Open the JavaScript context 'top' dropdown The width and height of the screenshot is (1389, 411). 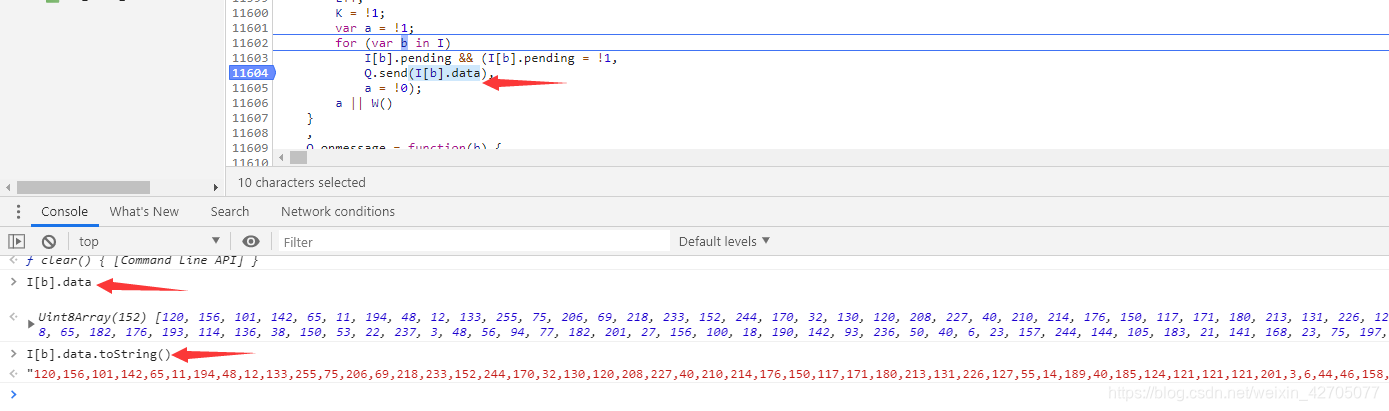[x=149, y=241]
